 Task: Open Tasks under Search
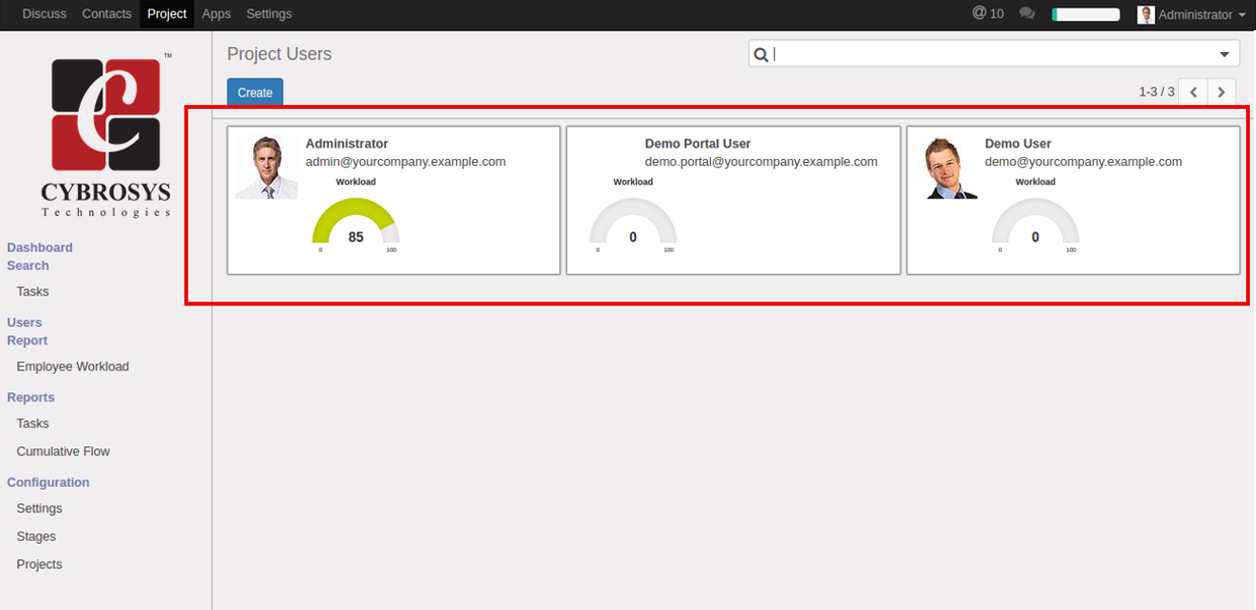point(33,291)
